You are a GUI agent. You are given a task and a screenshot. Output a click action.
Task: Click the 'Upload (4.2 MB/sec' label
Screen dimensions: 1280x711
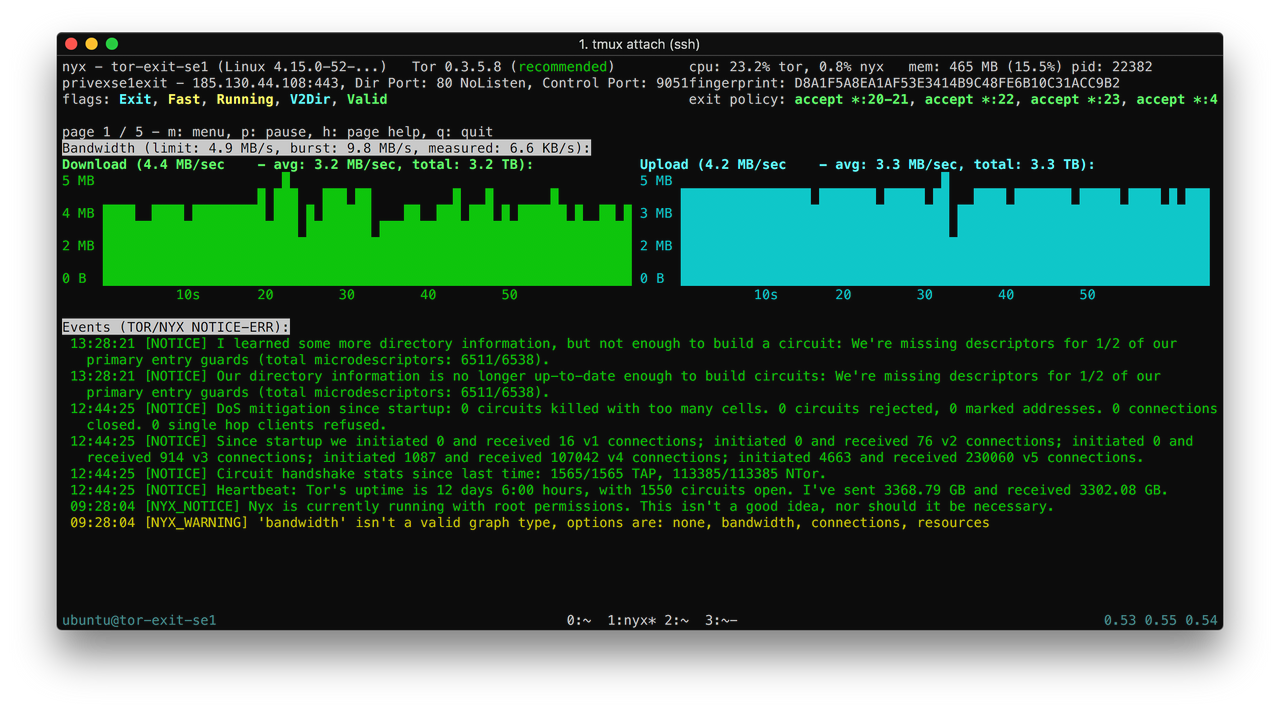(x=713, y=164)
